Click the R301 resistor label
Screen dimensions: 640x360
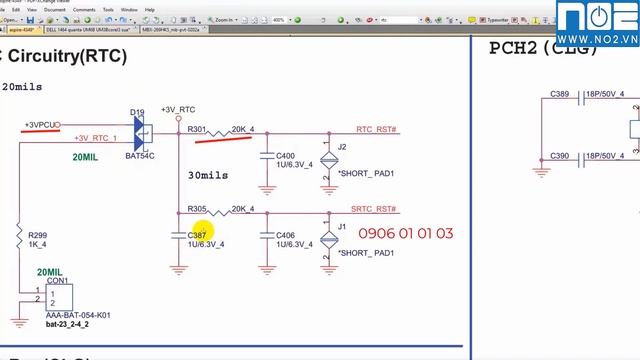click(197, 129)
